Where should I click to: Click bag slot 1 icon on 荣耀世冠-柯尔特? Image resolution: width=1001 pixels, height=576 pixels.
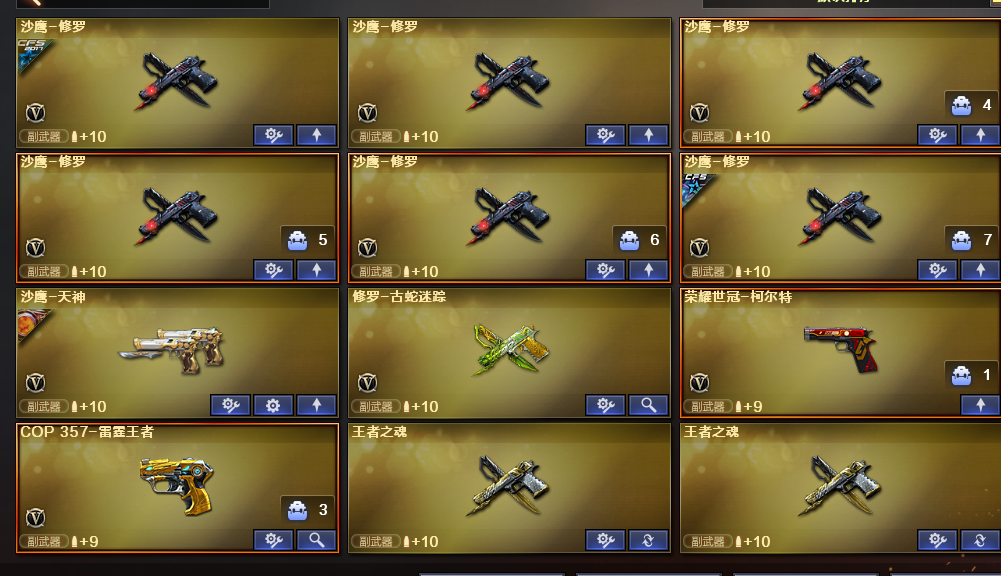(x=961, y=375)
